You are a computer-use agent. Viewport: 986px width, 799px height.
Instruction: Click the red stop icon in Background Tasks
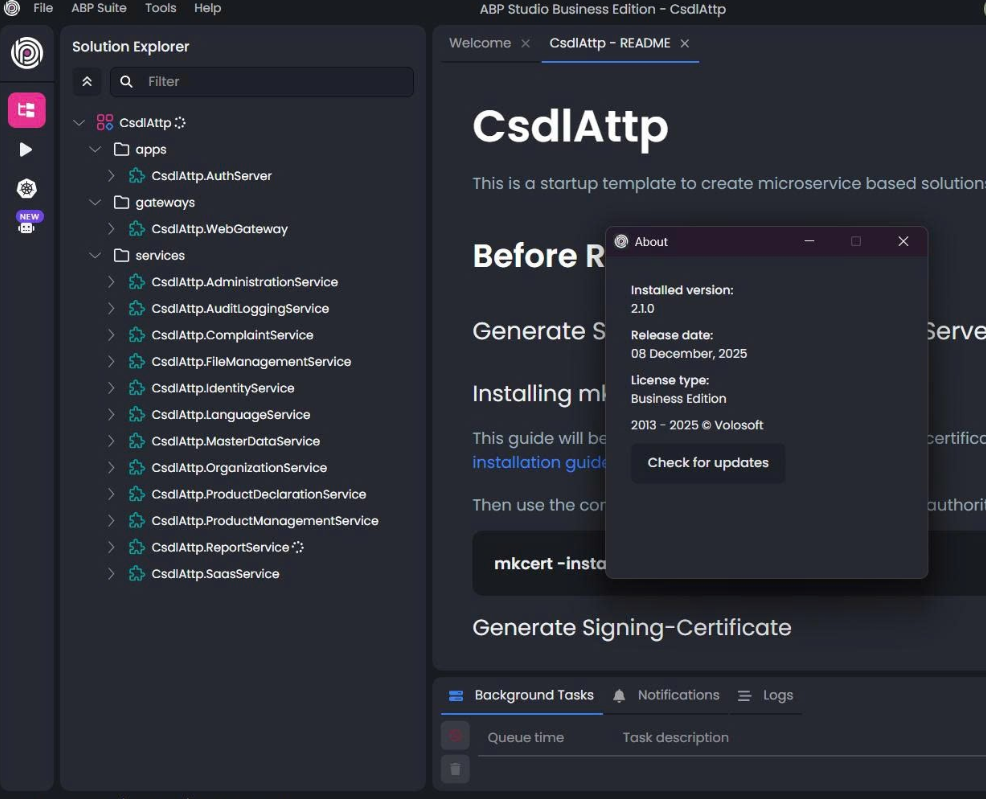(455, 736)
